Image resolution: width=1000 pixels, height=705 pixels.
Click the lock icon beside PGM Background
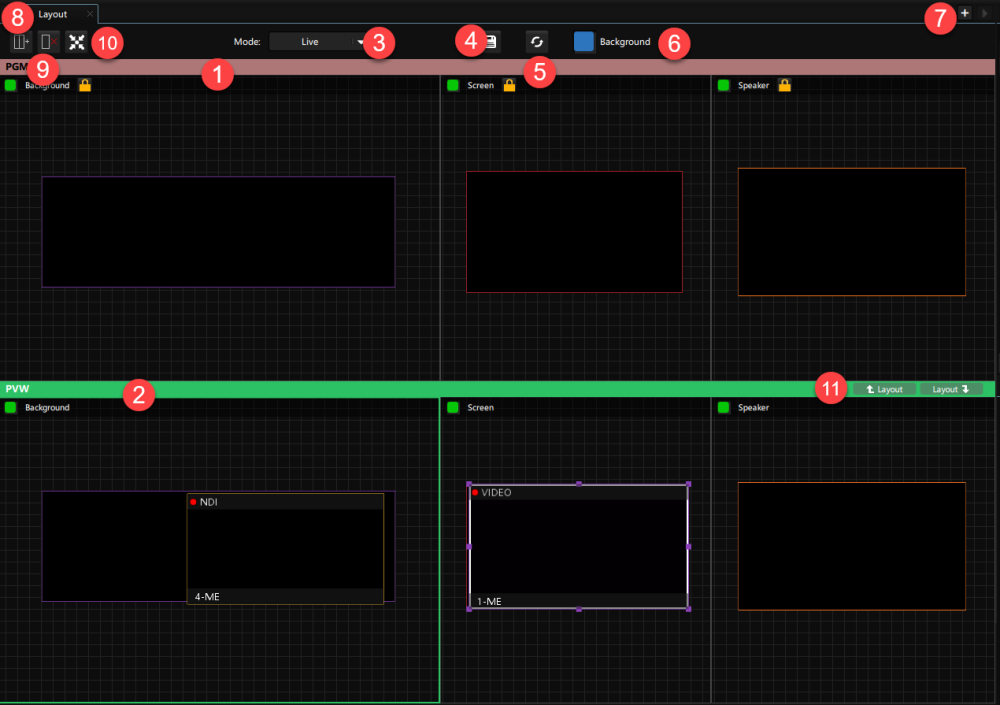click(x=85, y=85)
